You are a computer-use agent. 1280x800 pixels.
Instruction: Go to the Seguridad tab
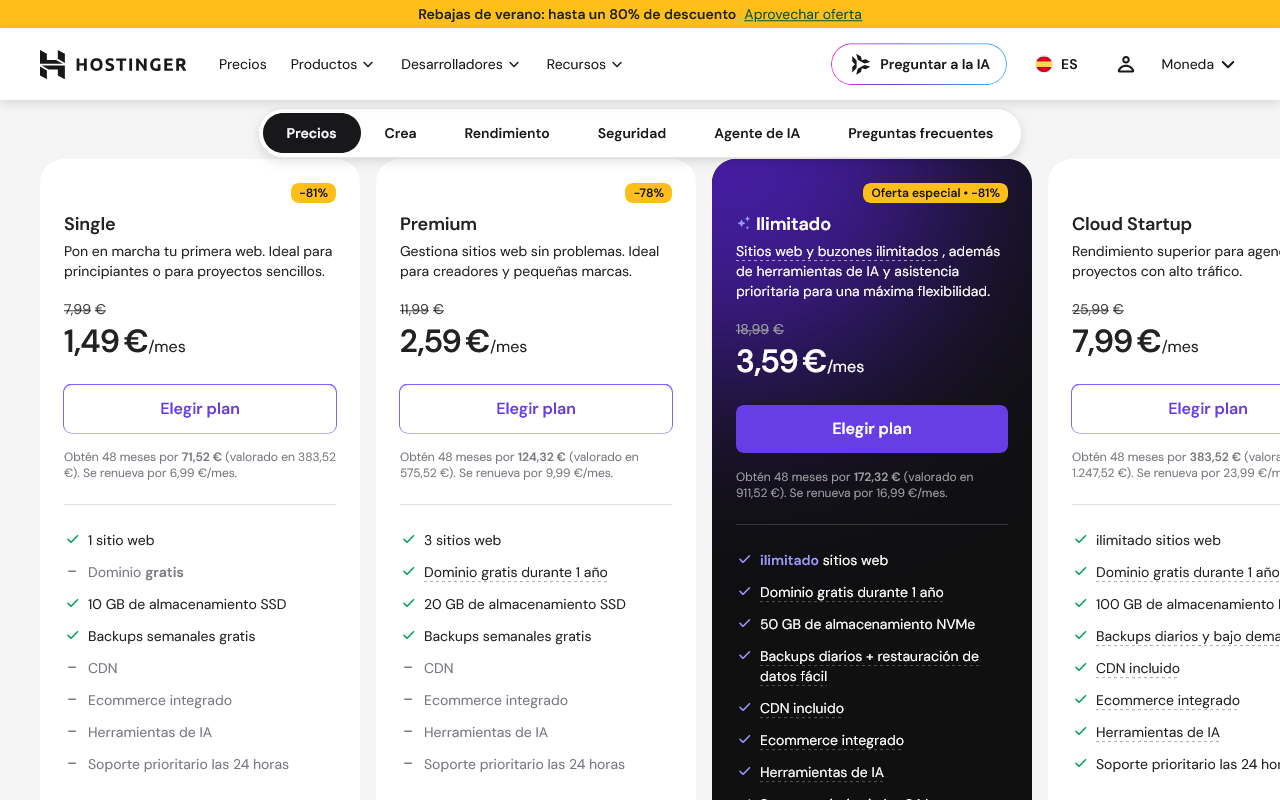click(632, 133)
